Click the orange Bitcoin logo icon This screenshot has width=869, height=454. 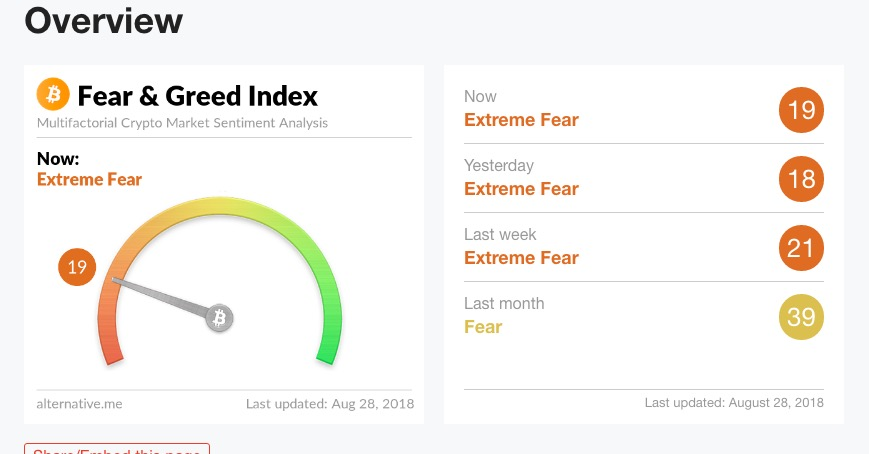53,94
